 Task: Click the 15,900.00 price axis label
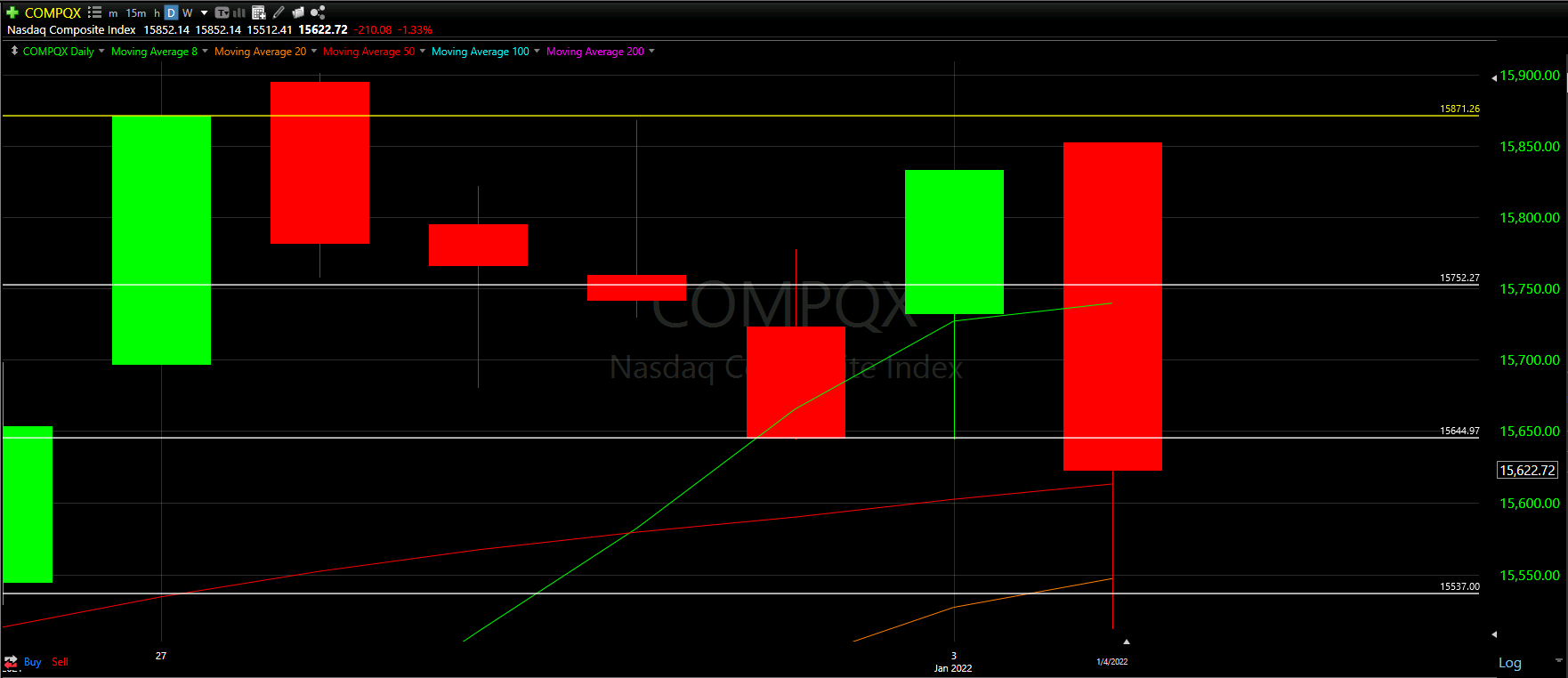[1529, 76]
